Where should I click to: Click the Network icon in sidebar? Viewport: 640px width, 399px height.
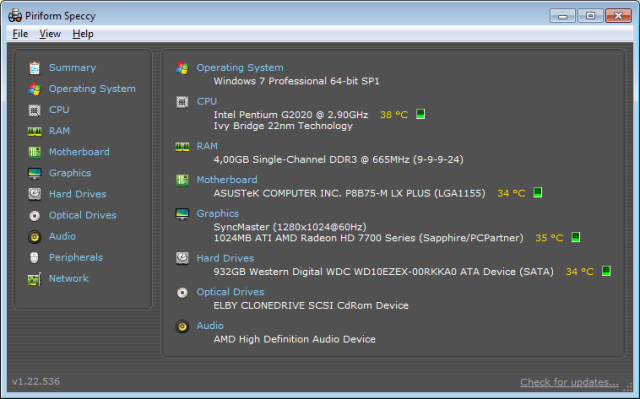pos(35,279)
